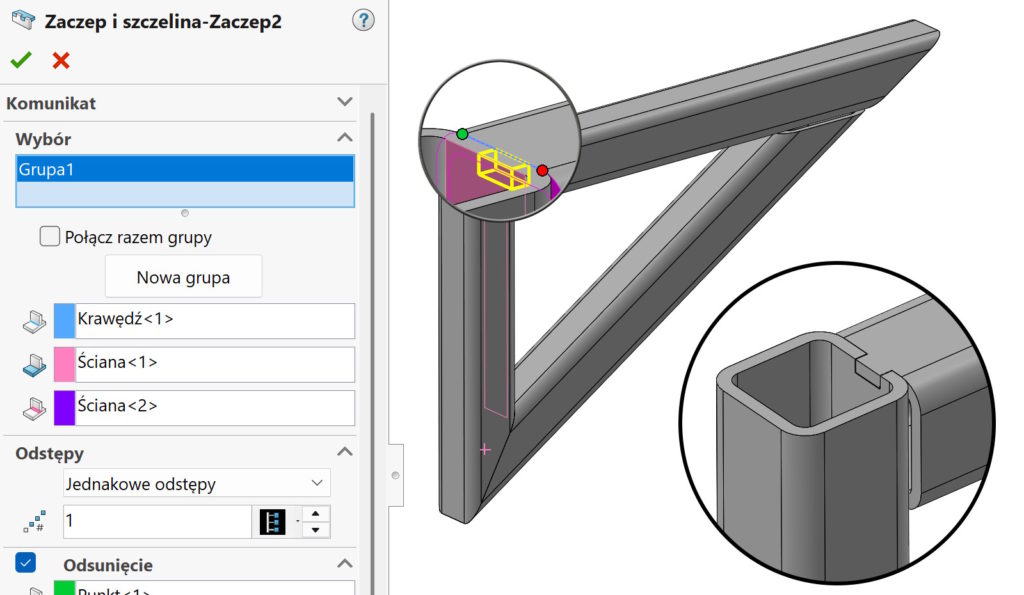The height and width of the screenshot is (595, 1024).
Task: Expand the Komunikat section
Action: tap(345, 102)
